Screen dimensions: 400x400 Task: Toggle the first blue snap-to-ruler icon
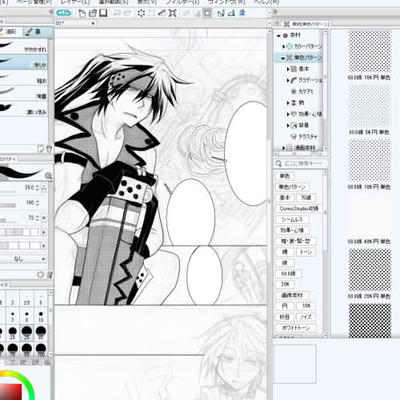pos(221,13)
